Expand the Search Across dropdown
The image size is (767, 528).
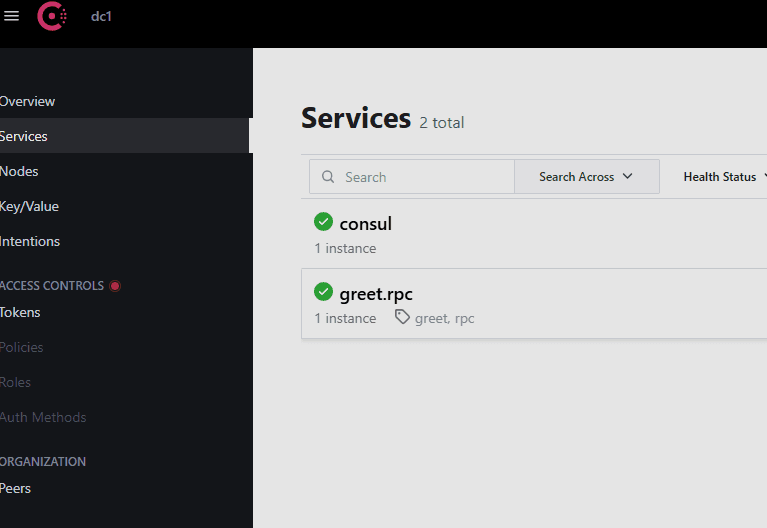586,177
